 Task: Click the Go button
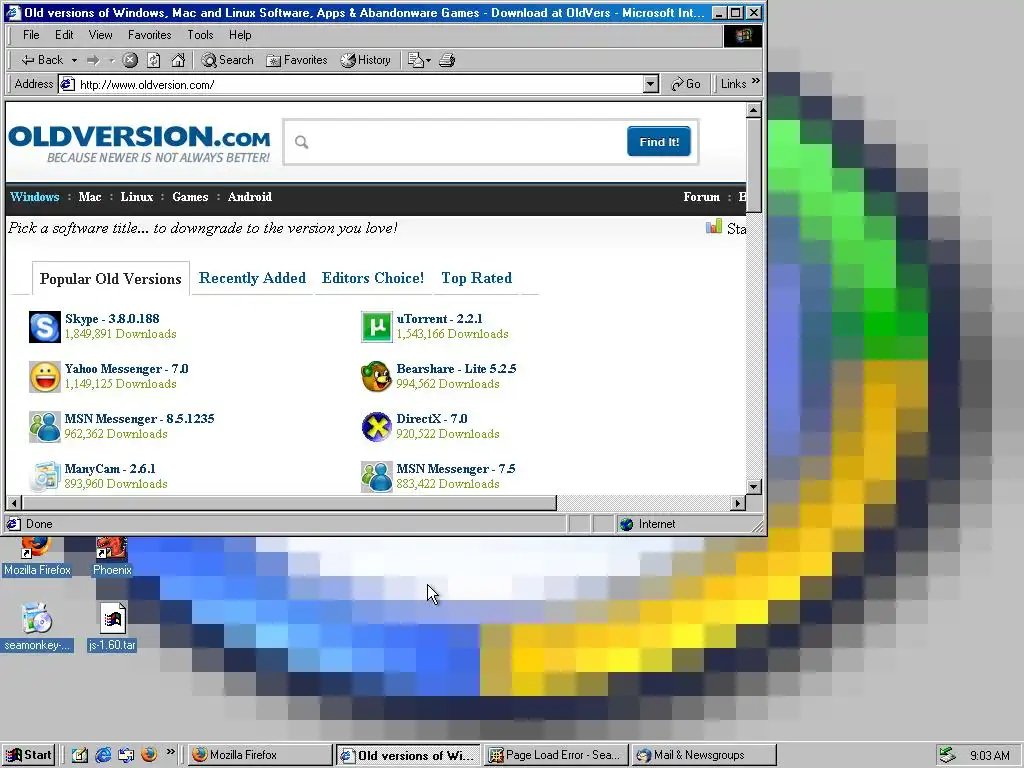(686, 84)
